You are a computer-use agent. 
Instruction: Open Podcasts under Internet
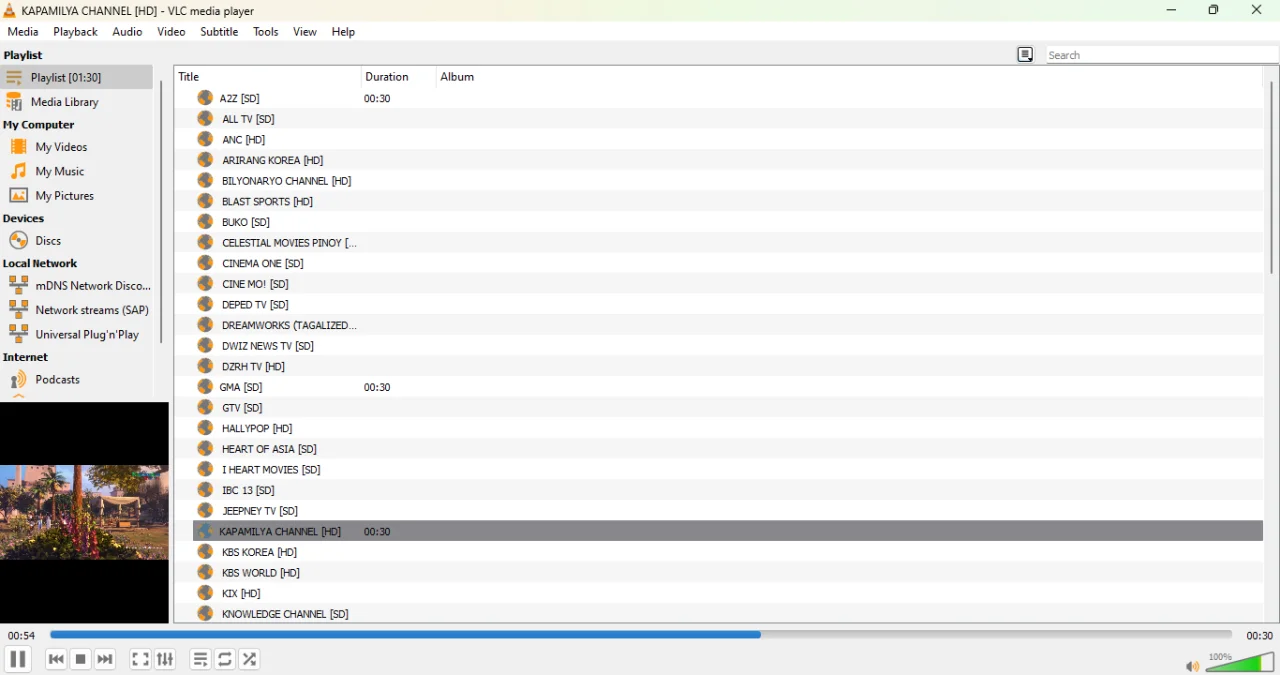click(77, 379)
